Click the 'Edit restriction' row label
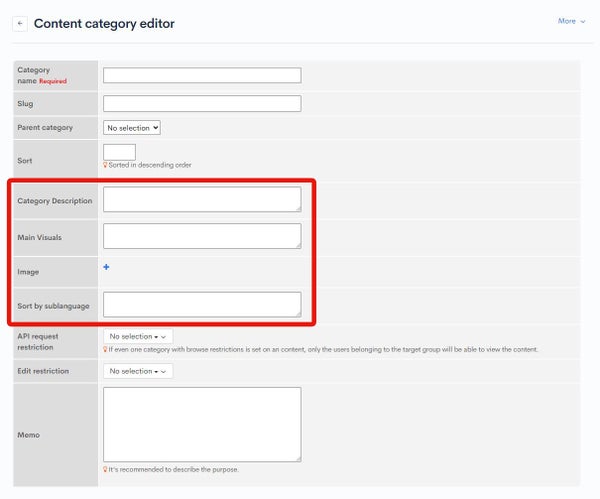Screen dimensions: 600x499 [43, 371]
